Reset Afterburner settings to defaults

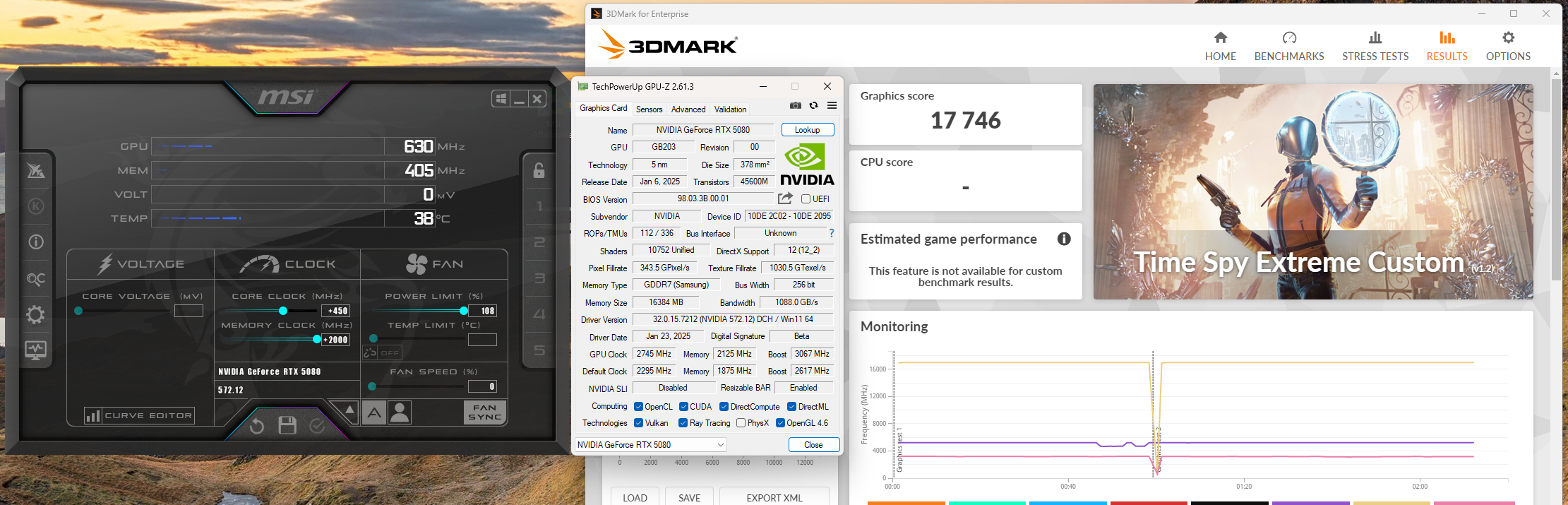257,425
